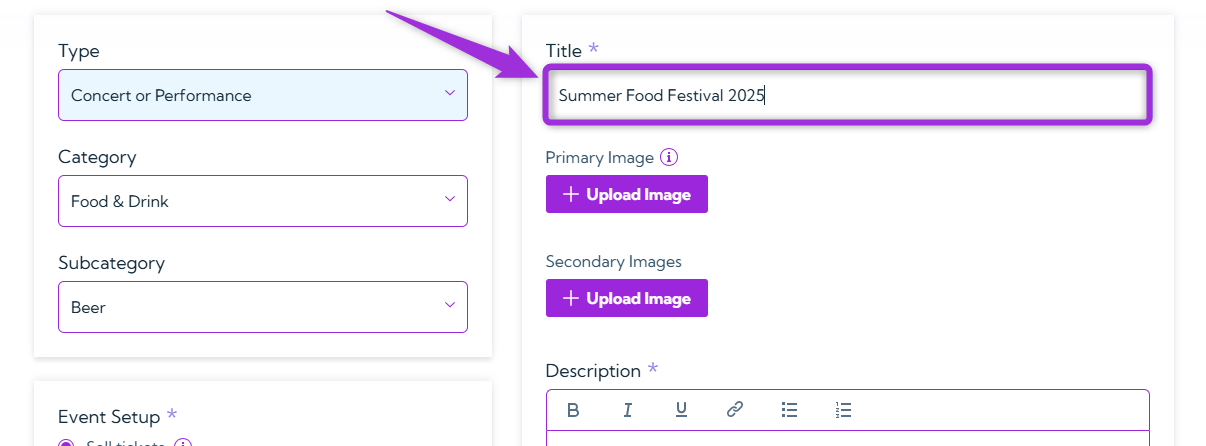
Task: Click info icon beside Sell tickets
Action: (x=183, y=444)
